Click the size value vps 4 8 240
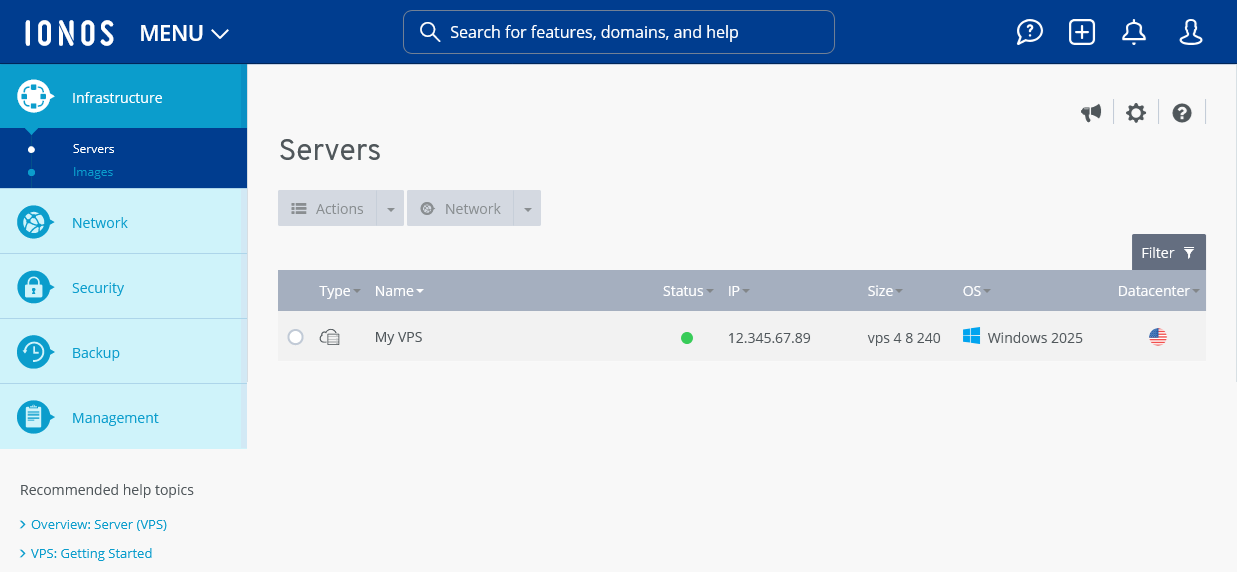This screenshot has height=572, width=1237. click(x=904, y=338)
